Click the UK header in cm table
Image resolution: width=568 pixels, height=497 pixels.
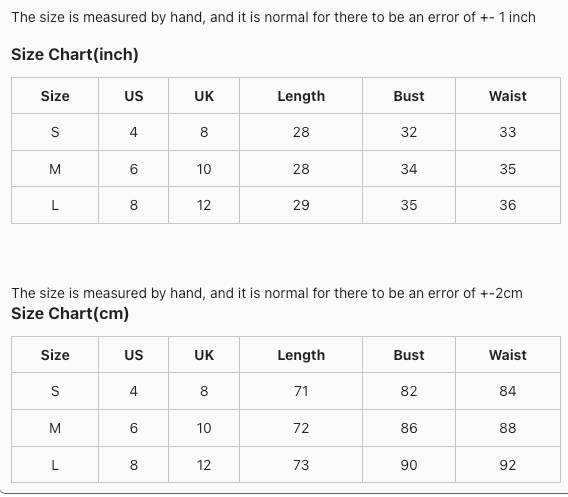204,355
